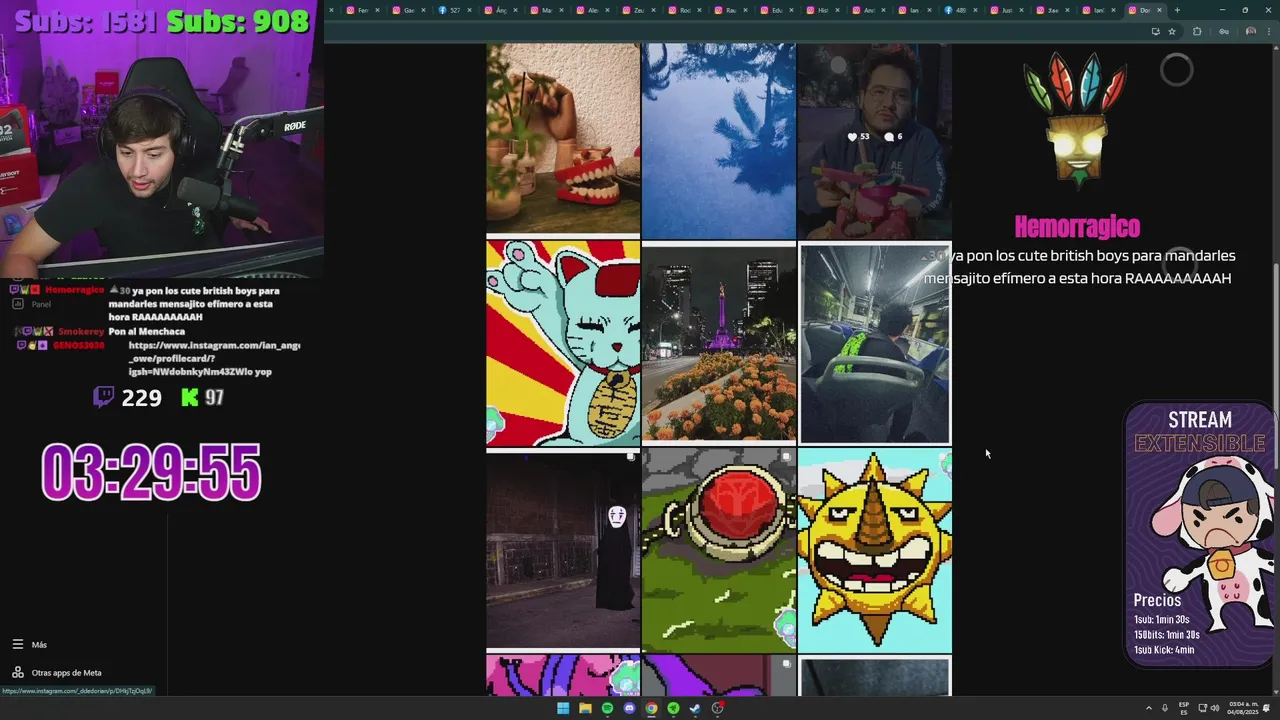Open Spotify from the taskbar
The image size is (1280, 720).
pyautogui.click(x=607, y=708)
